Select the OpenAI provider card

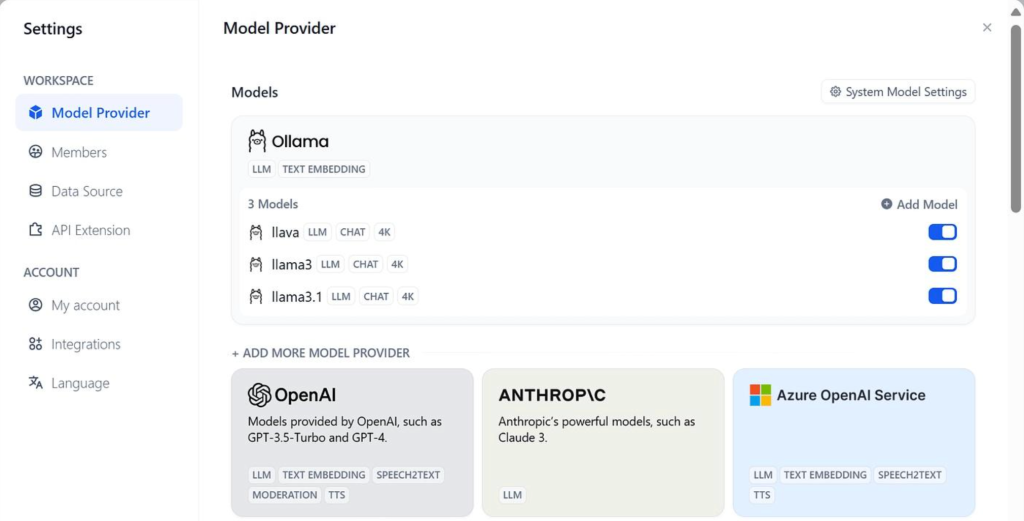[x=352, y=442]
